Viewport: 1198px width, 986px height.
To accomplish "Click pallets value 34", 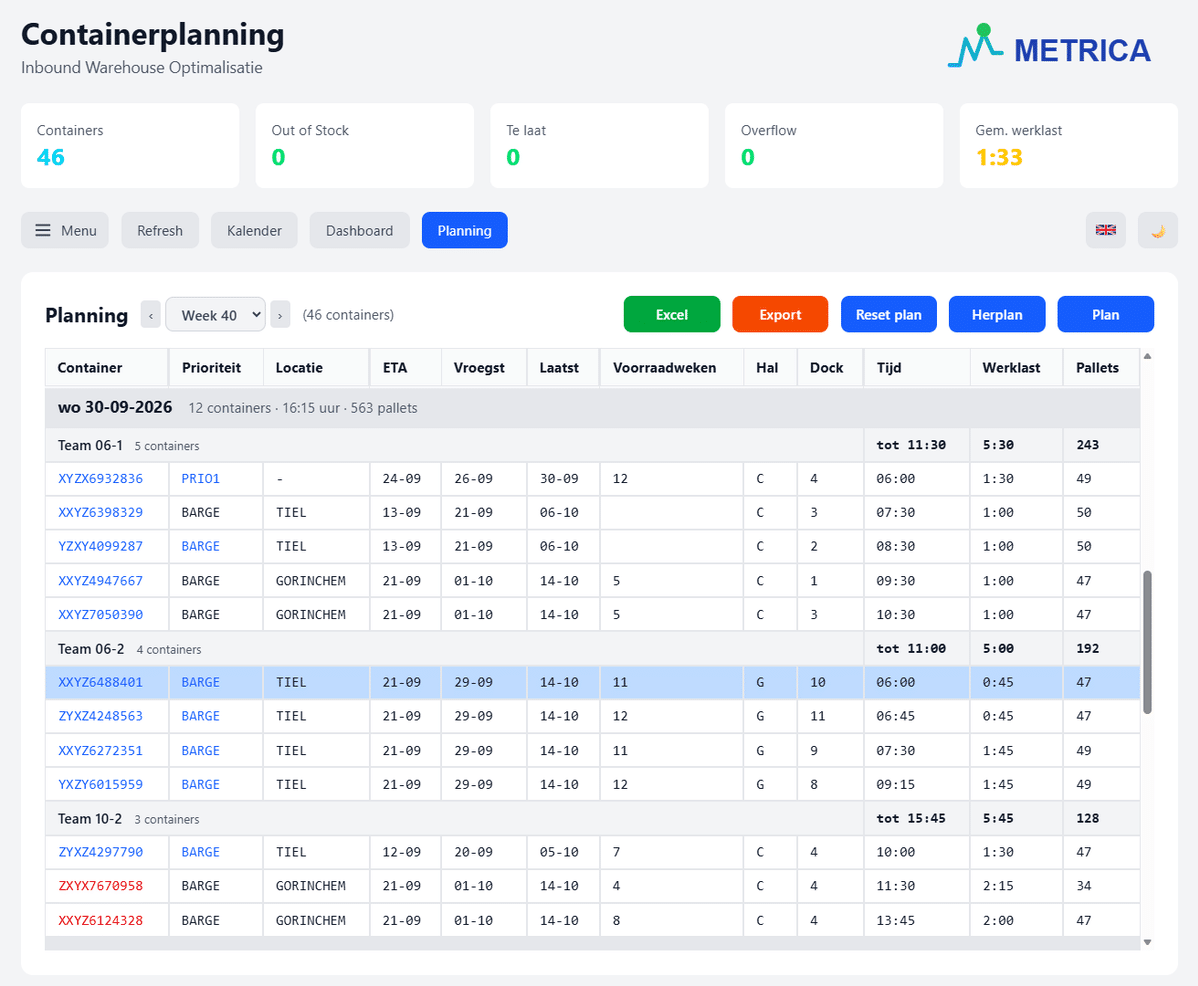I will pos(1083,886).
